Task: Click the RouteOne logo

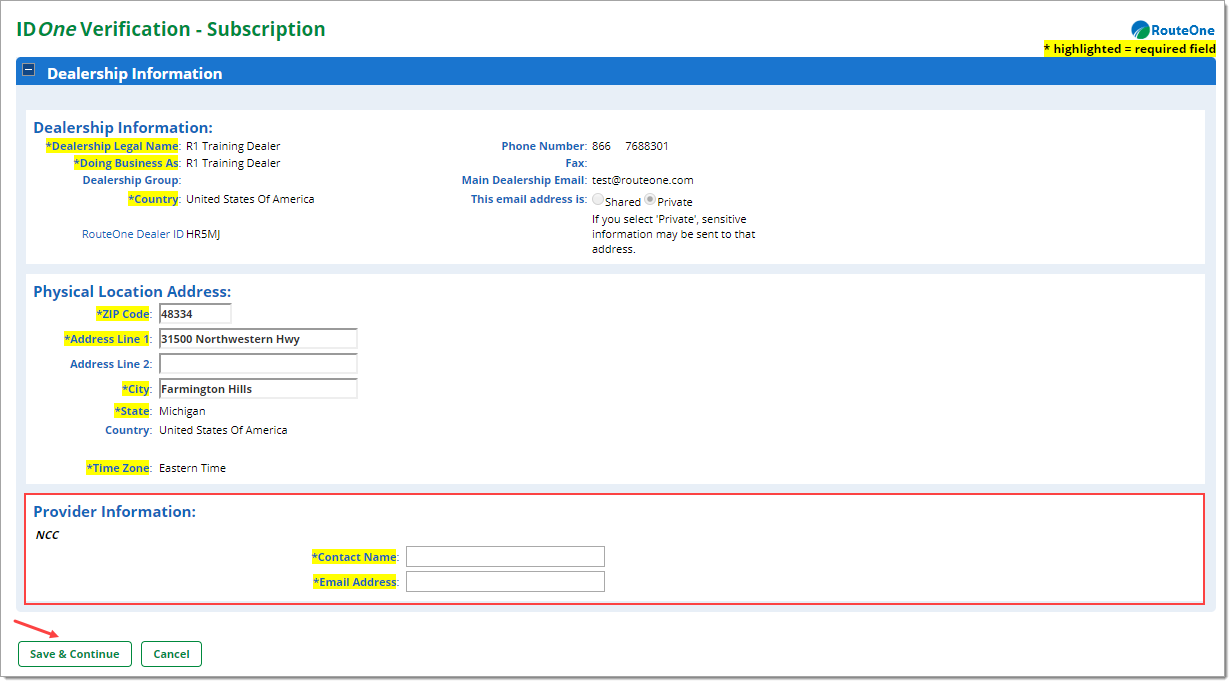Action: click(x=1173, y=30)
